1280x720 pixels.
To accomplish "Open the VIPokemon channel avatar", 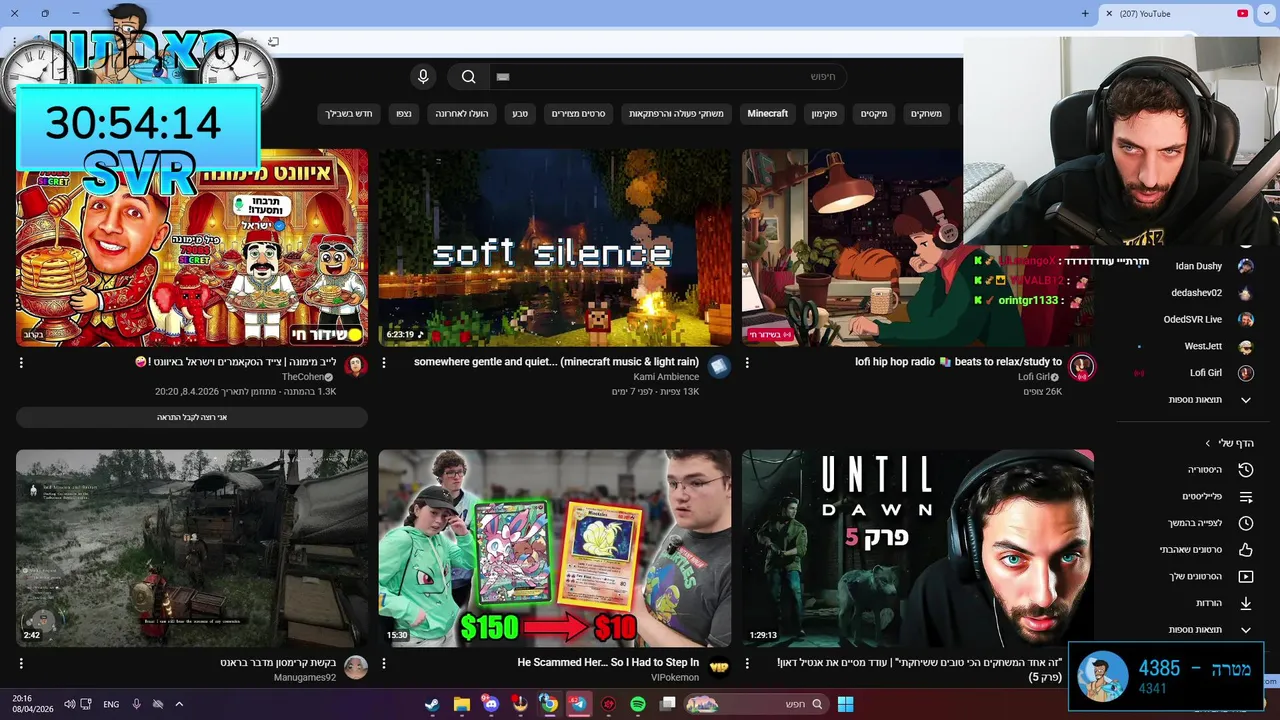I will pos(719,667).
